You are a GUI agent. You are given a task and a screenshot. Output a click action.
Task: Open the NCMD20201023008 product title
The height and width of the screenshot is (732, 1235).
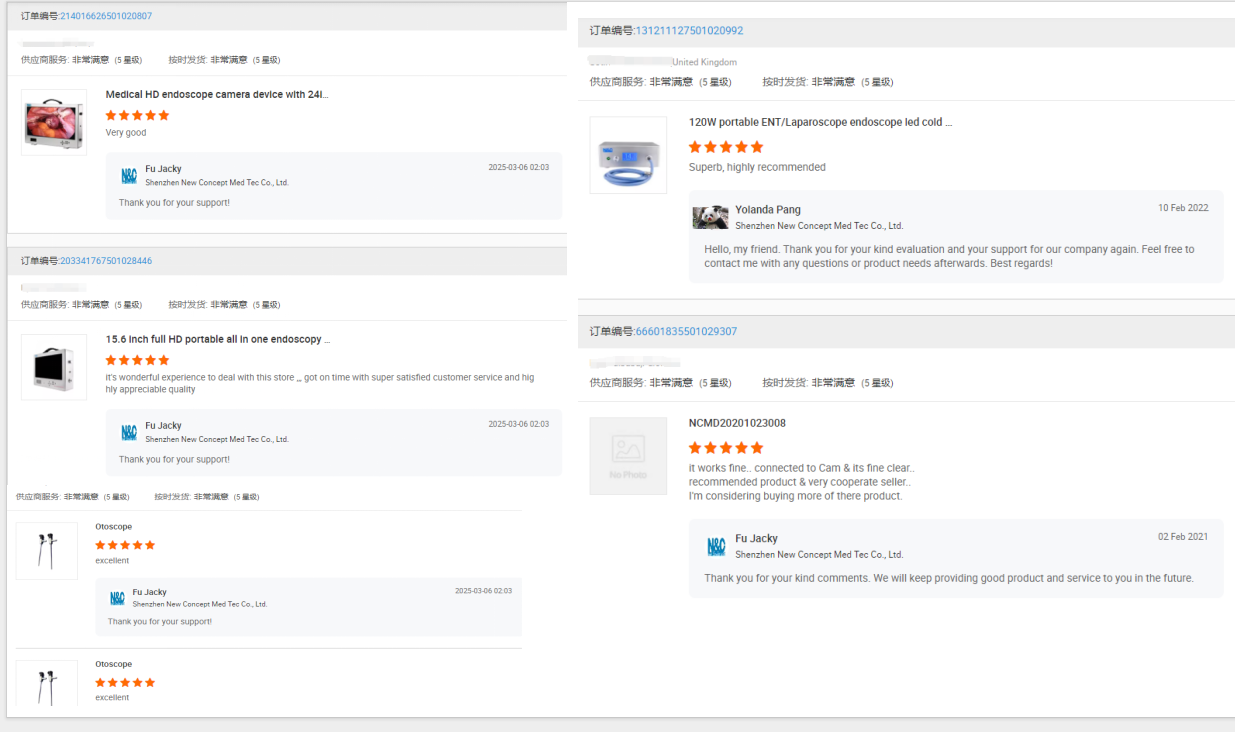click(737, 423)
